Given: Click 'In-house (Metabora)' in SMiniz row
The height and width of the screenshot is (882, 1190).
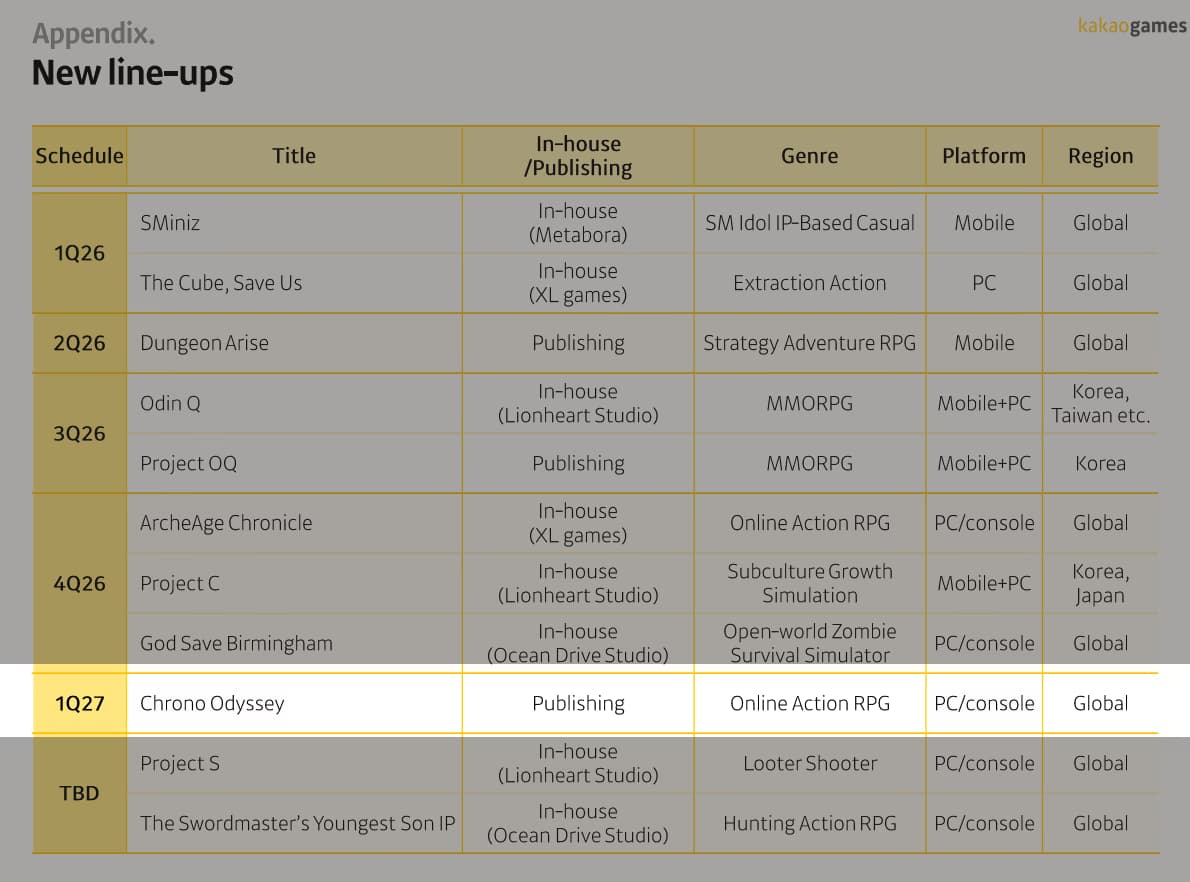Looking at the screenshot, I should pos(578,223).
